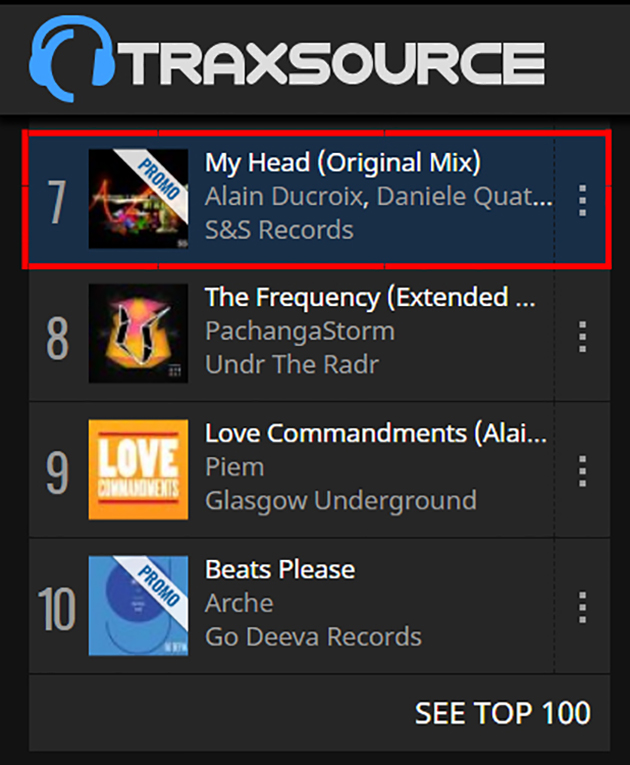
Task: Click SEE TOP 100 link
Action: (503, 713)
